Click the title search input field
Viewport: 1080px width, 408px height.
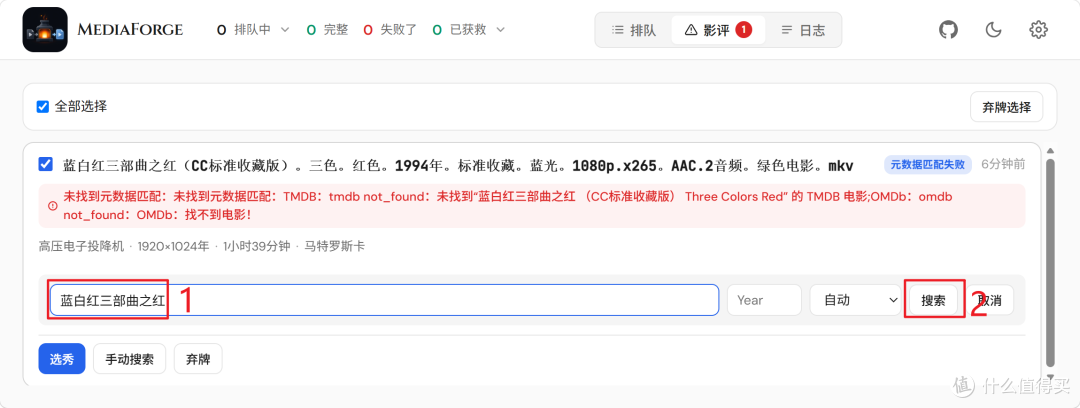384,300
